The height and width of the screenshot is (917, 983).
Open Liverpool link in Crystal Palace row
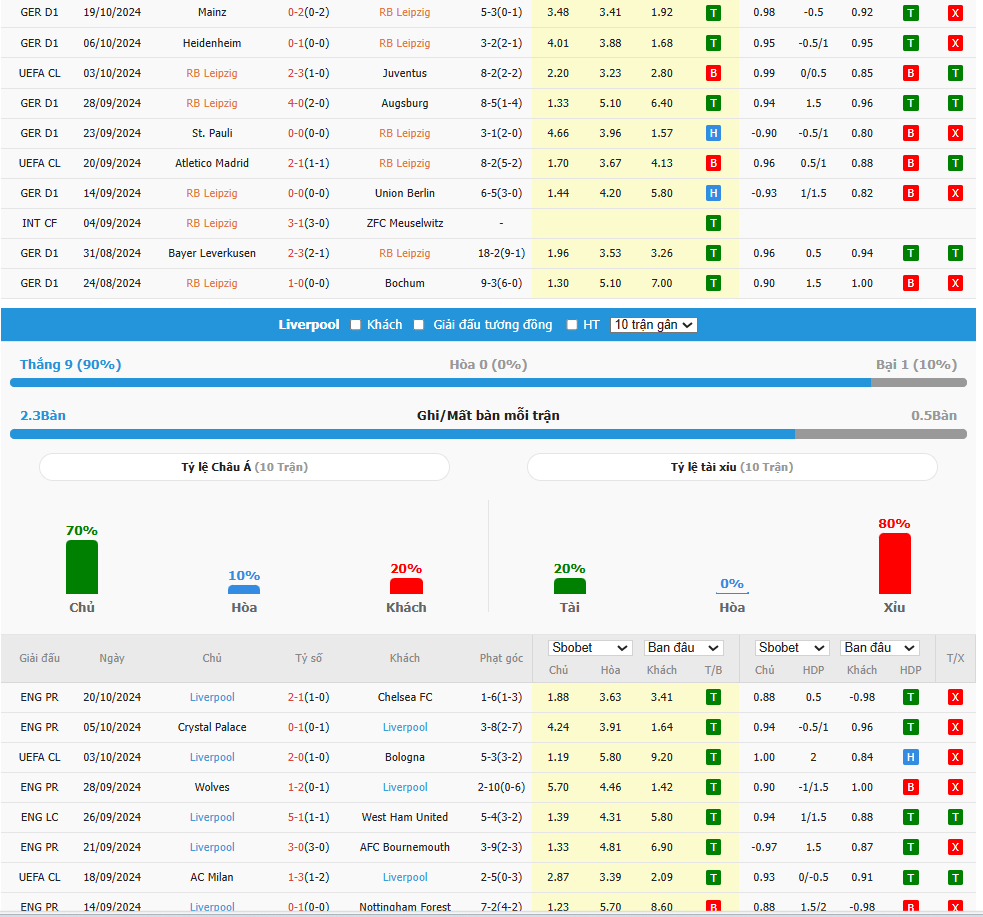(405, 727)
